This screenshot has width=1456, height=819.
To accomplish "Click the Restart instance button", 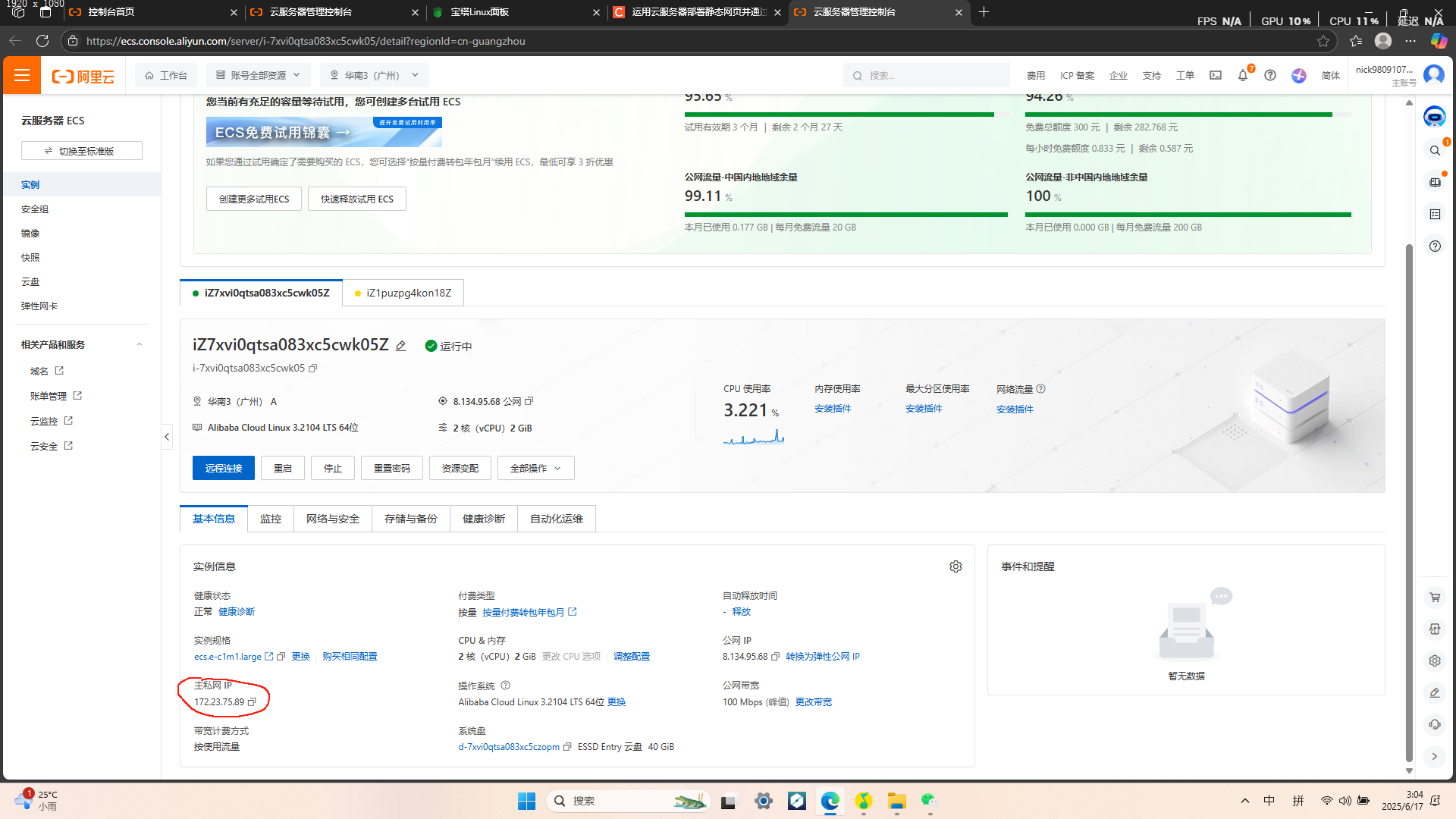I will (x=283, y=468).
